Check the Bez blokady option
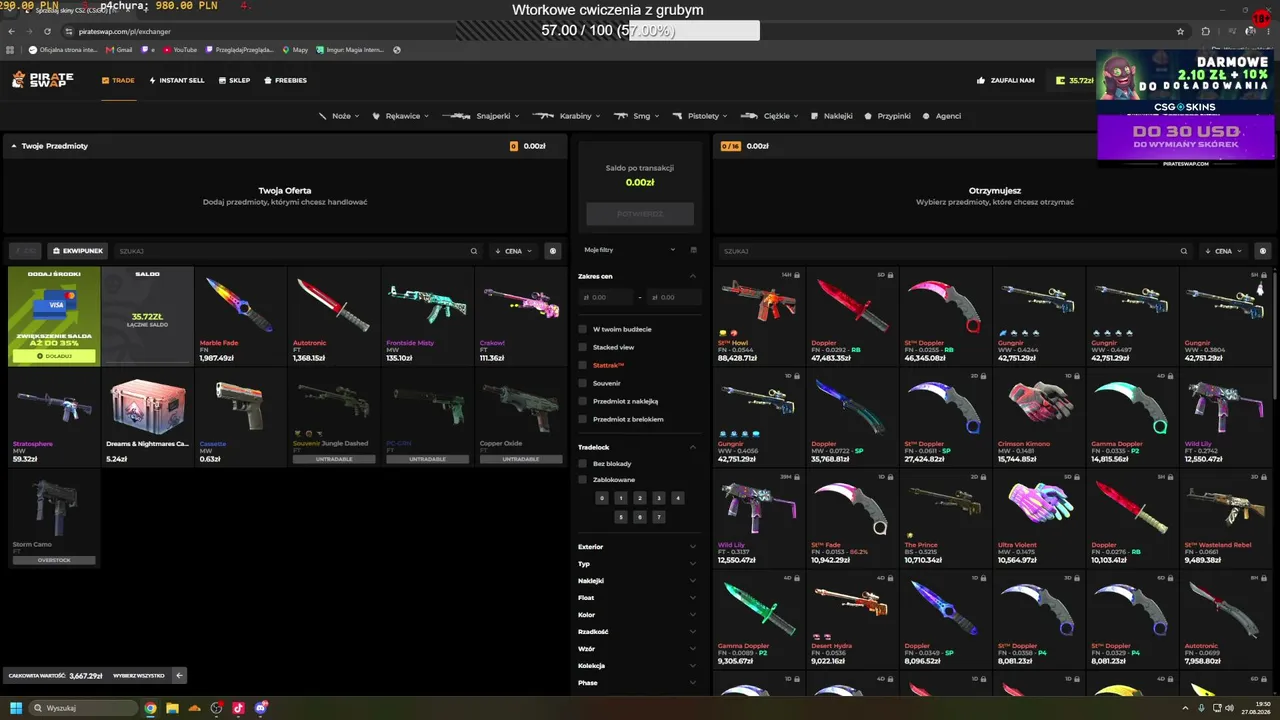Viewport: 1280px width, 720px height. click(583, 464)
